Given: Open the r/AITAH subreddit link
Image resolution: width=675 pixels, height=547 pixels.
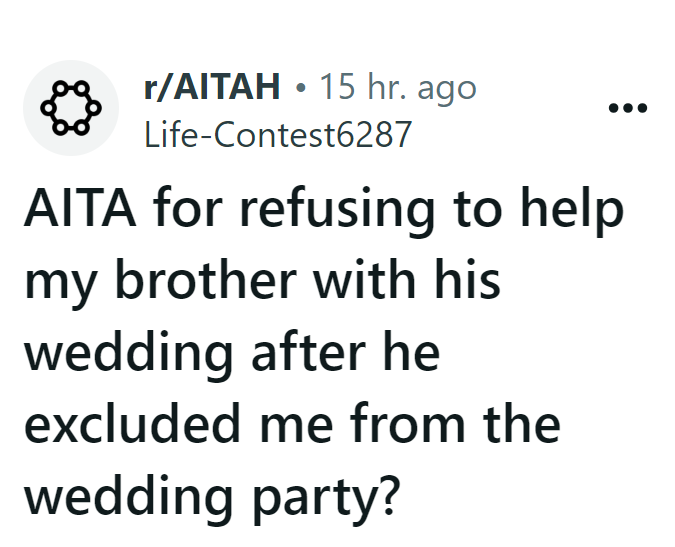Looking at the screenshot, I should pyautogui.click(x=213, y=89).
